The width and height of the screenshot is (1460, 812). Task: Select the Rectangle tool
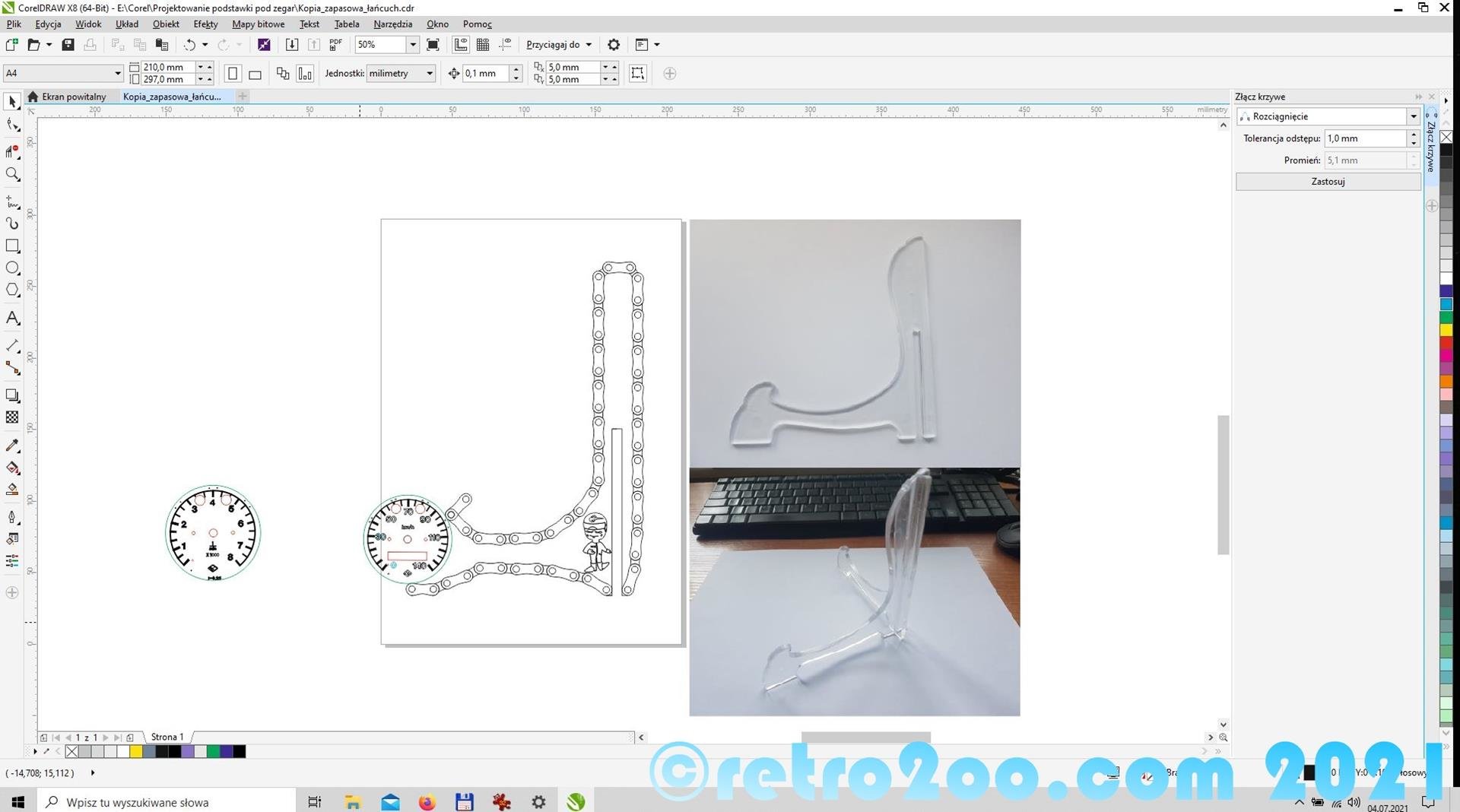(12, 246)
